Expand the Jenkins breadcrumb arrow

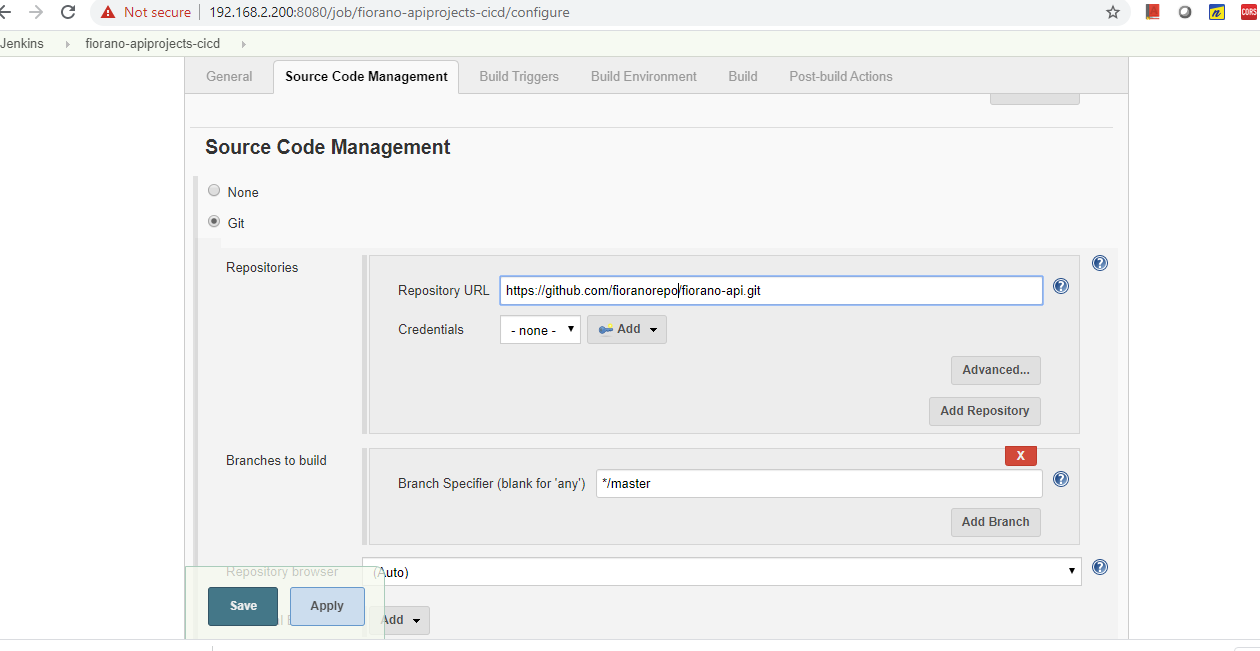[69, 44]
